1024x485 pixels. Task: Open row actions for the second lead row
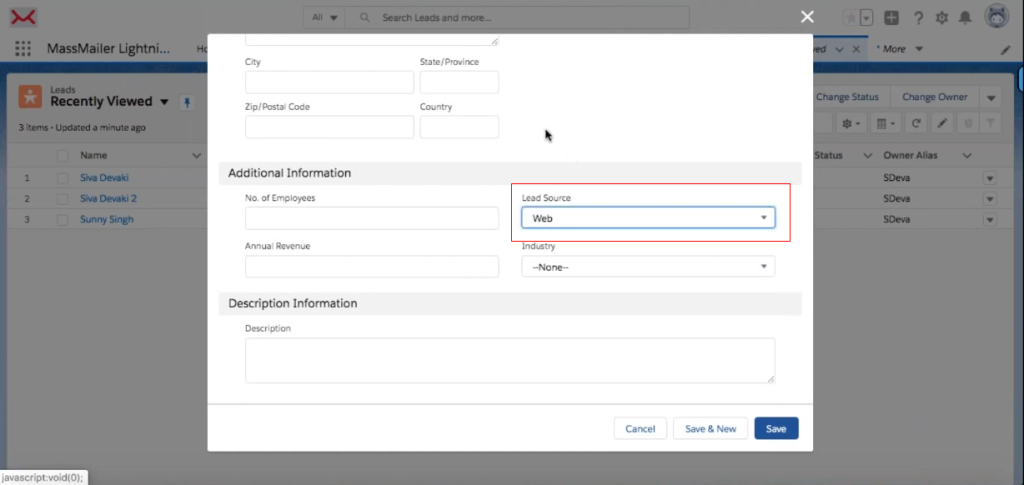(990, 199)
